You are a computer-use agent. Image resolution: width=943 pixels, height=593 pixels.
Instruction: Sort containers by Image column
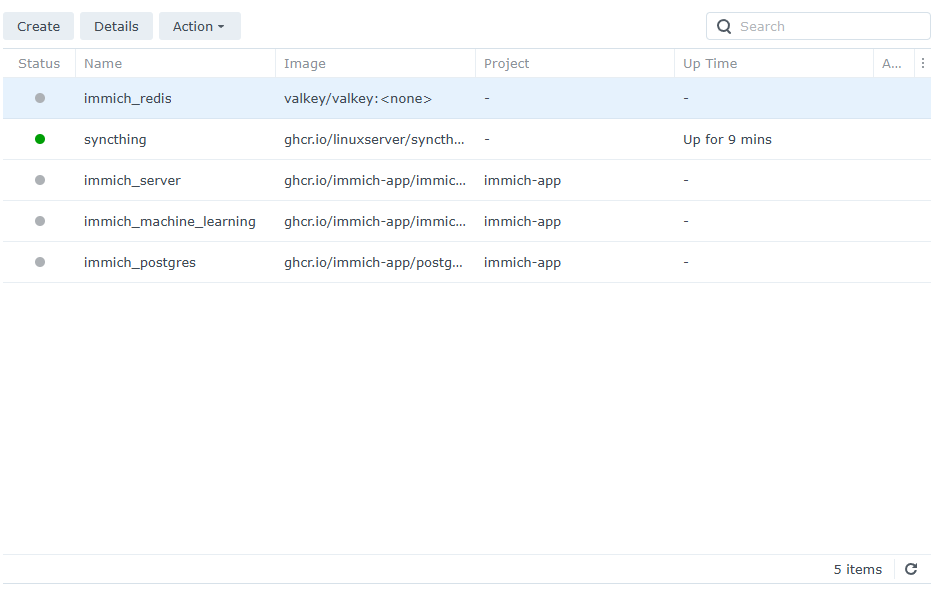(x=305, y=63)
